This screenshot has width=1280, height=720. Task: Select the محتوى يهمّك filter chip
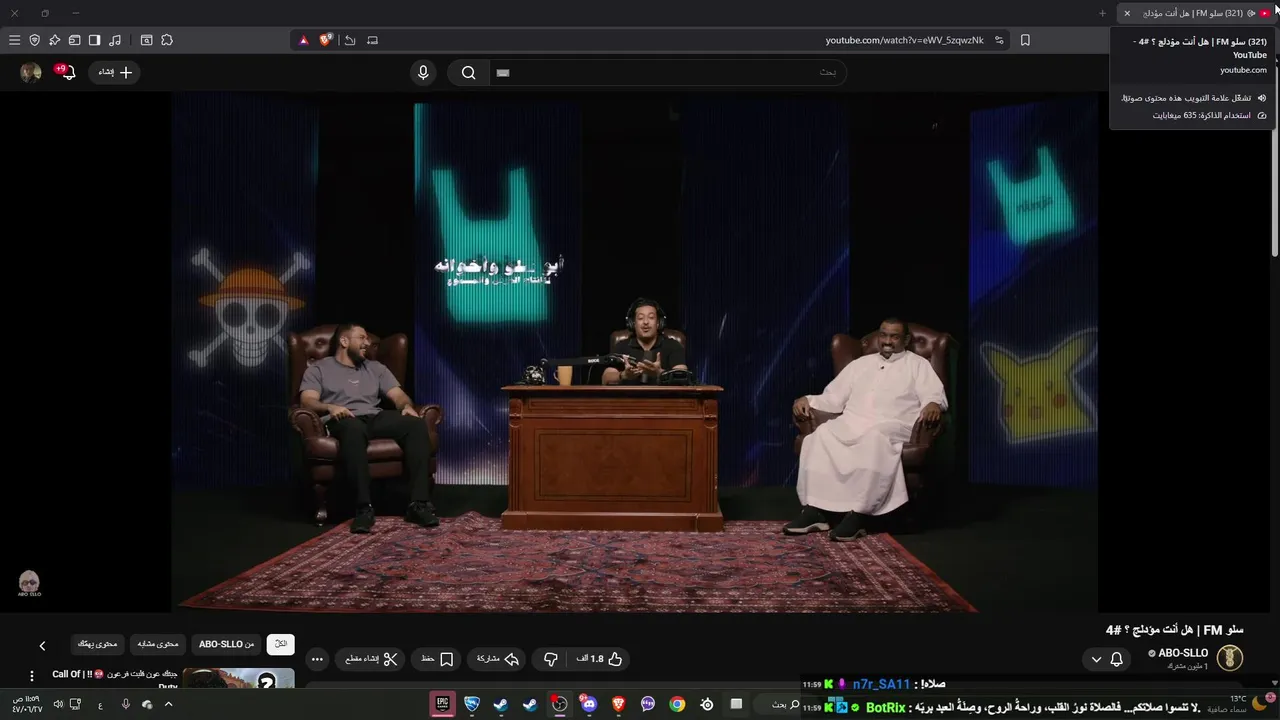click(x=98, y=644)
